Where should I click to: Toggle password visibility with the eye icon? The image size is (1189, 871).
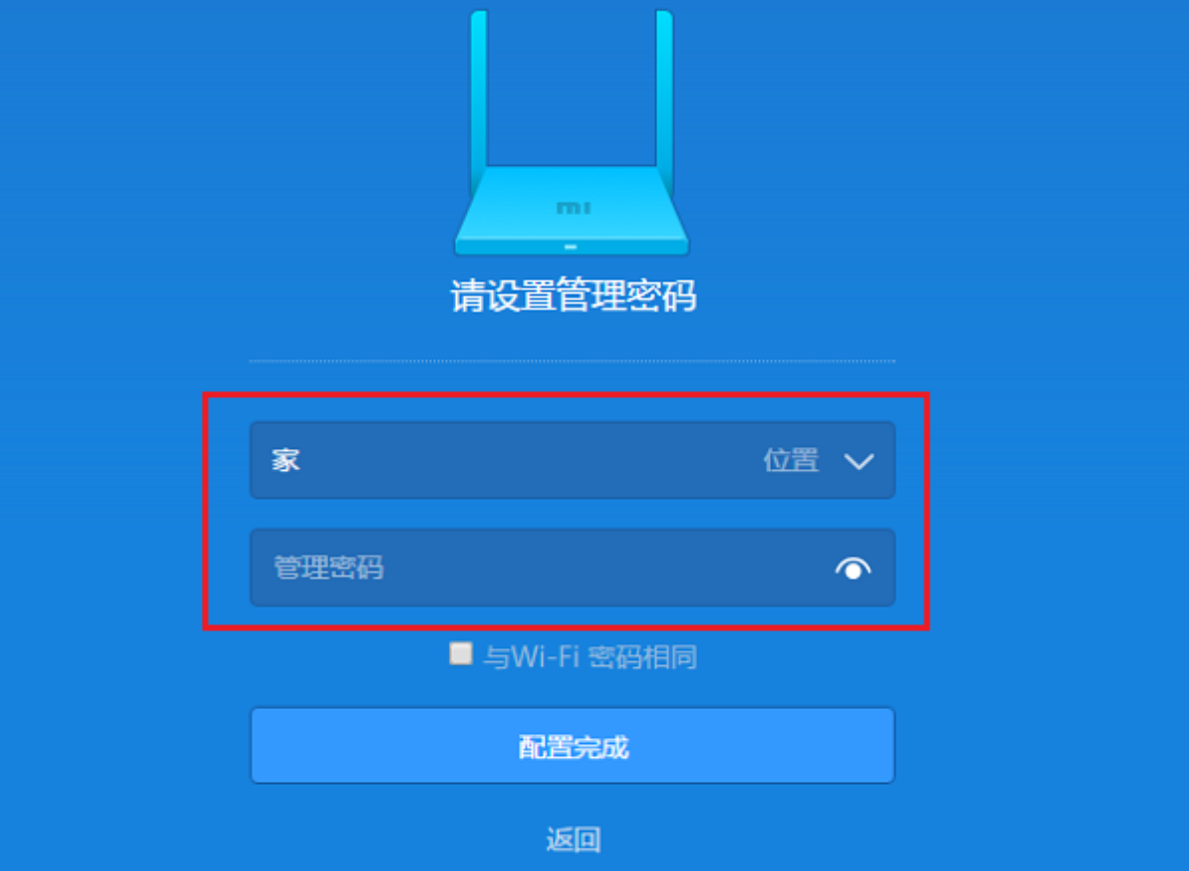(853, 568)
